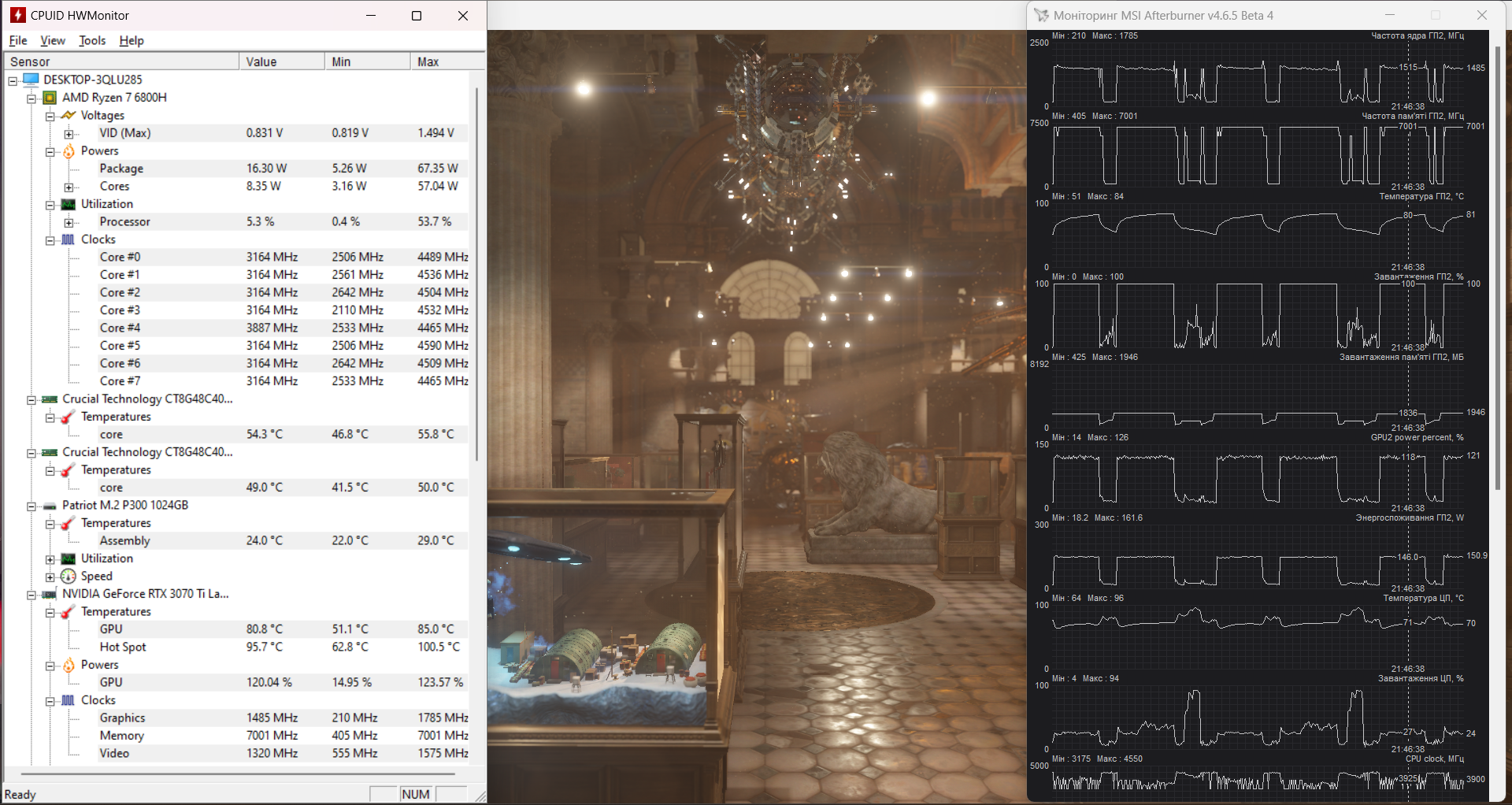This screenshot has height=805, width=1512.
Task: Click the Speed gauge icon under Patriot drive
Action: pos(69,577)
